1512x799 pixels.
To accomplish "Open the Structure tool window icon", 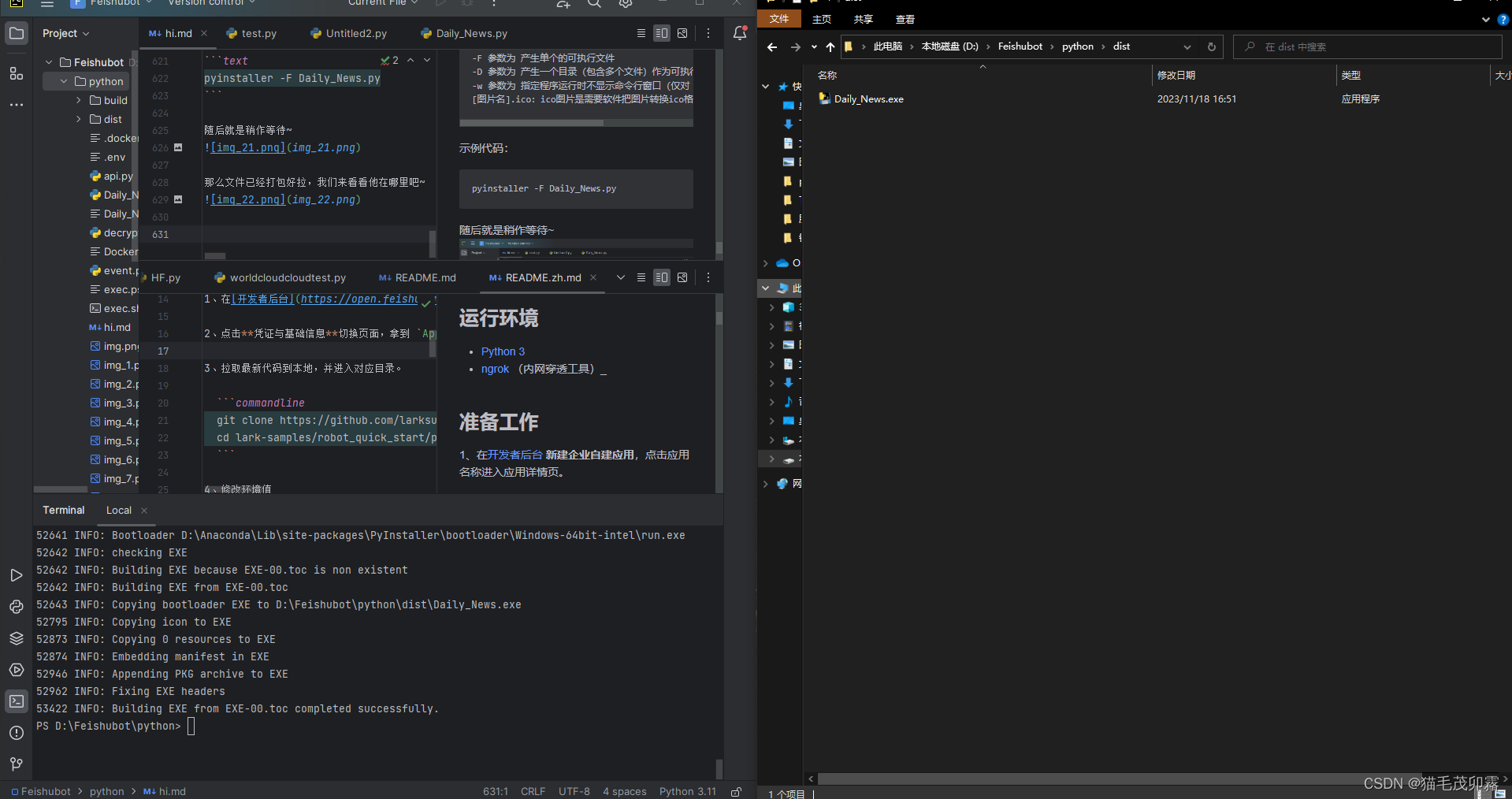I will click(x=17, y=73).
